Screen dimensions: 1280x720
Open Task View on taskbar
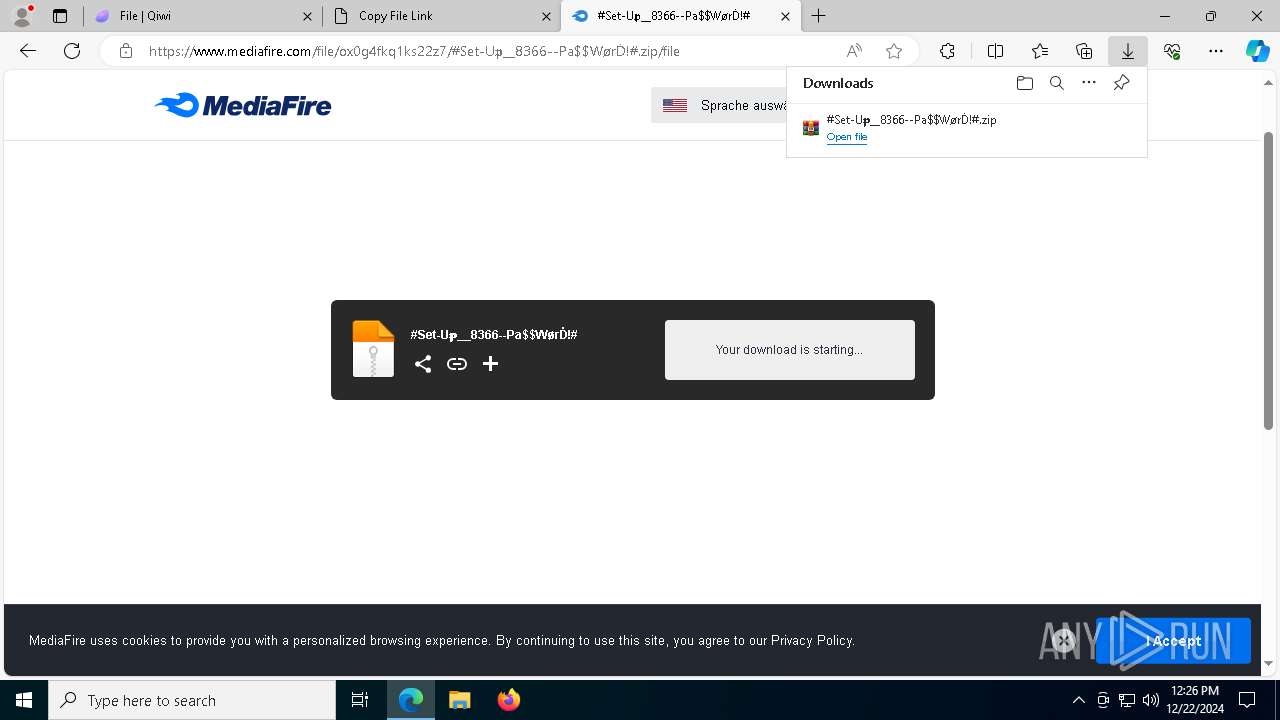(360, 700)
